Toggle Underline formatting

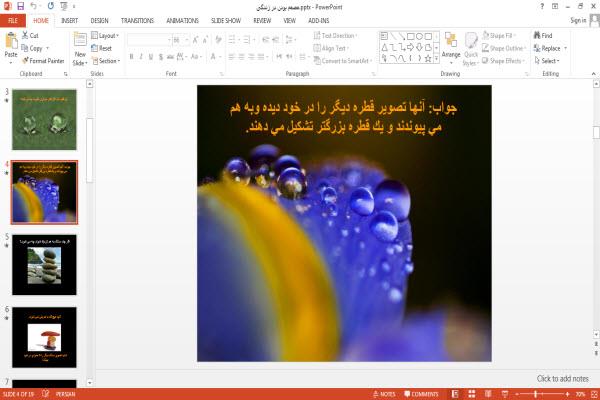(x=150, y=57)
